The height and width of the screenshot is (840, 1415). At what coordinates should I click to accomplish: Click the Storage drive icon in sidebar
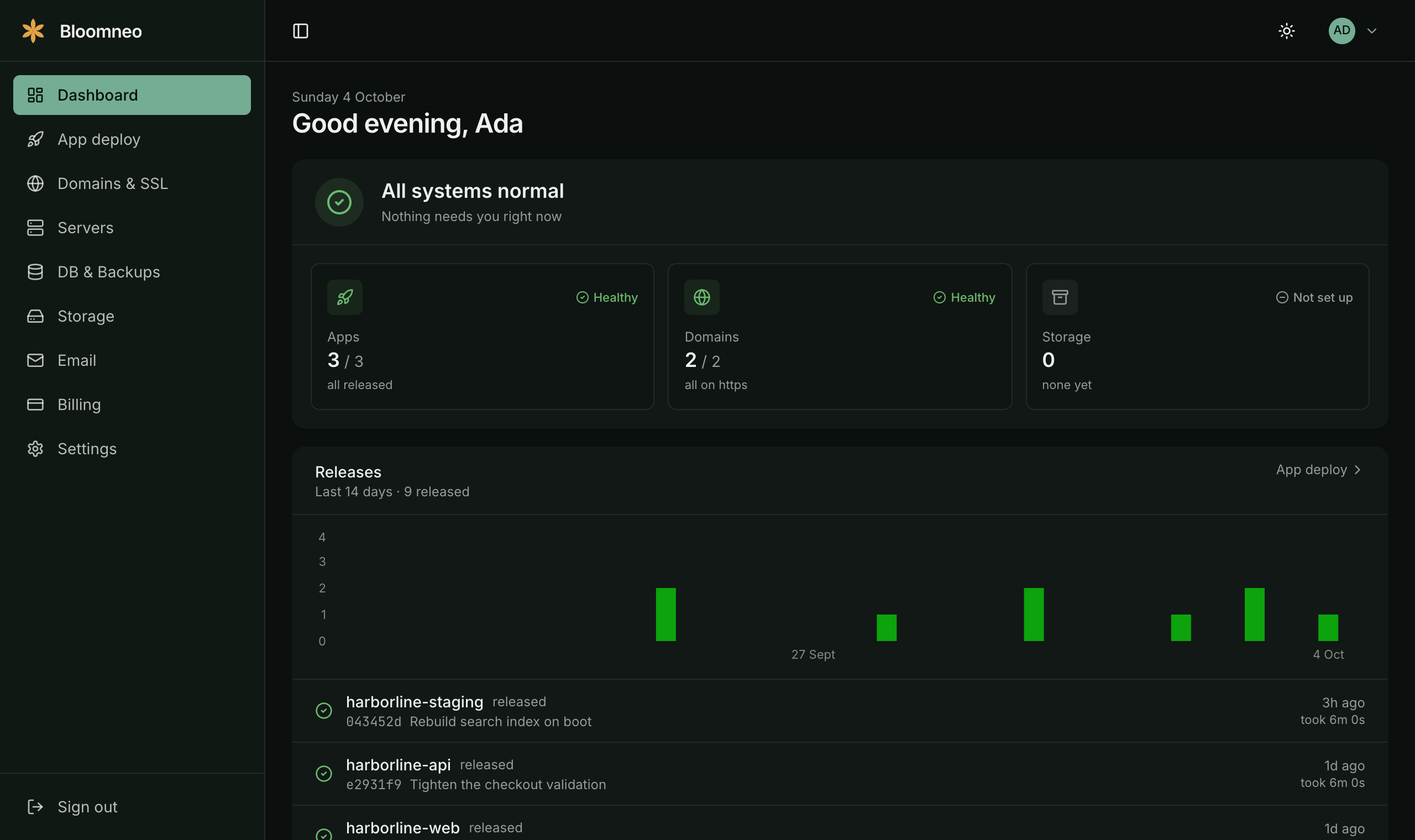(x=35, y=316)
